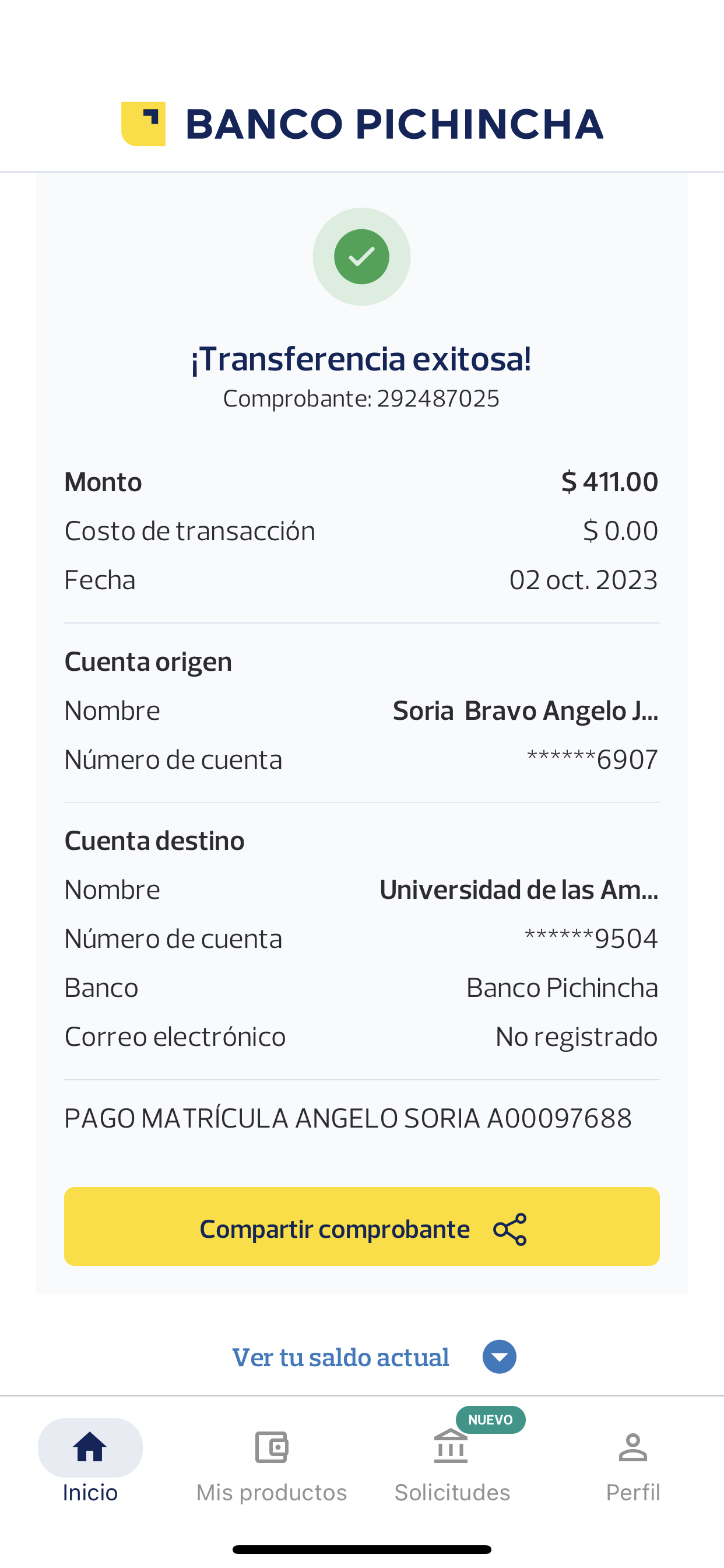Screen dimensions: 724x1568
Task: Tap the Mis productos wallet icon
Action: (x=271, y=1447)
